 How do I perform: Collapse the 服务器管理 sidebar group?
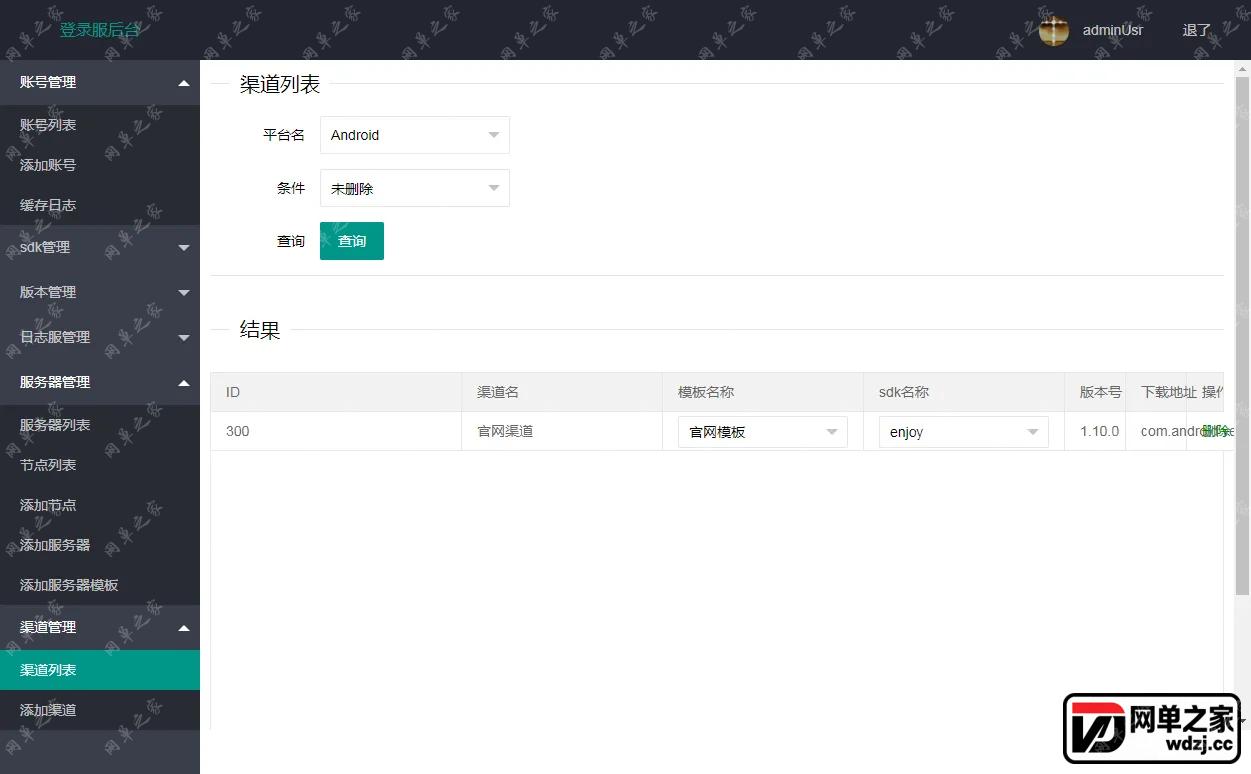100,382
